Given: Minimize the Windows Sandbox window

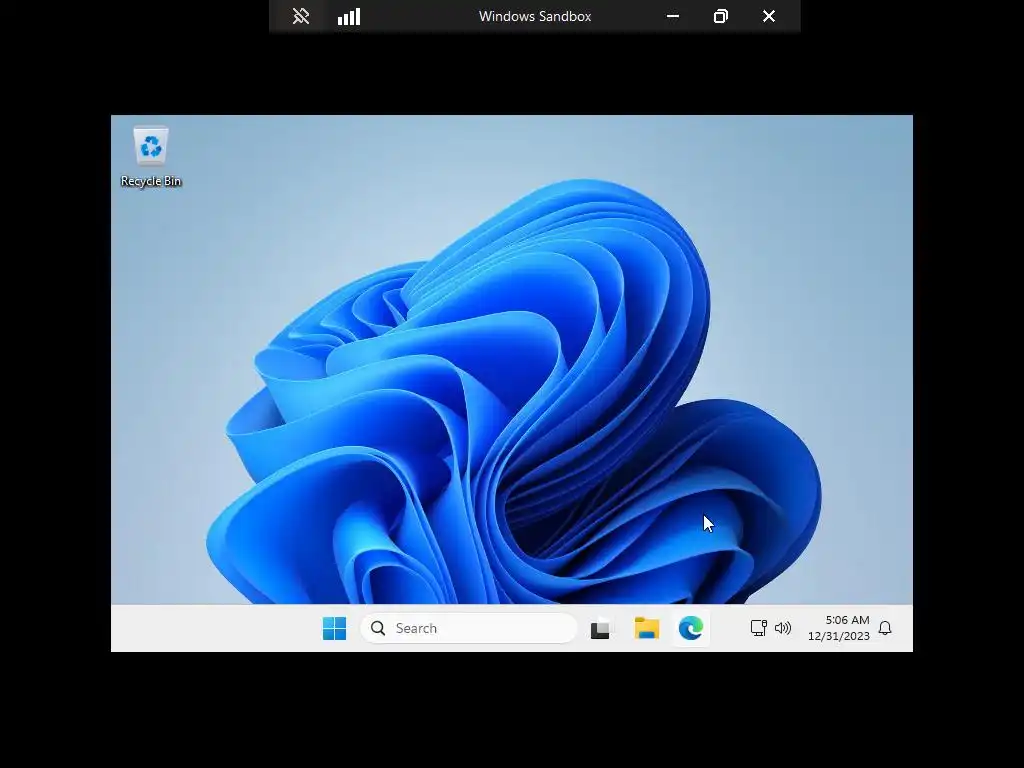Looking at the screenshot, I should pos(673,16).
